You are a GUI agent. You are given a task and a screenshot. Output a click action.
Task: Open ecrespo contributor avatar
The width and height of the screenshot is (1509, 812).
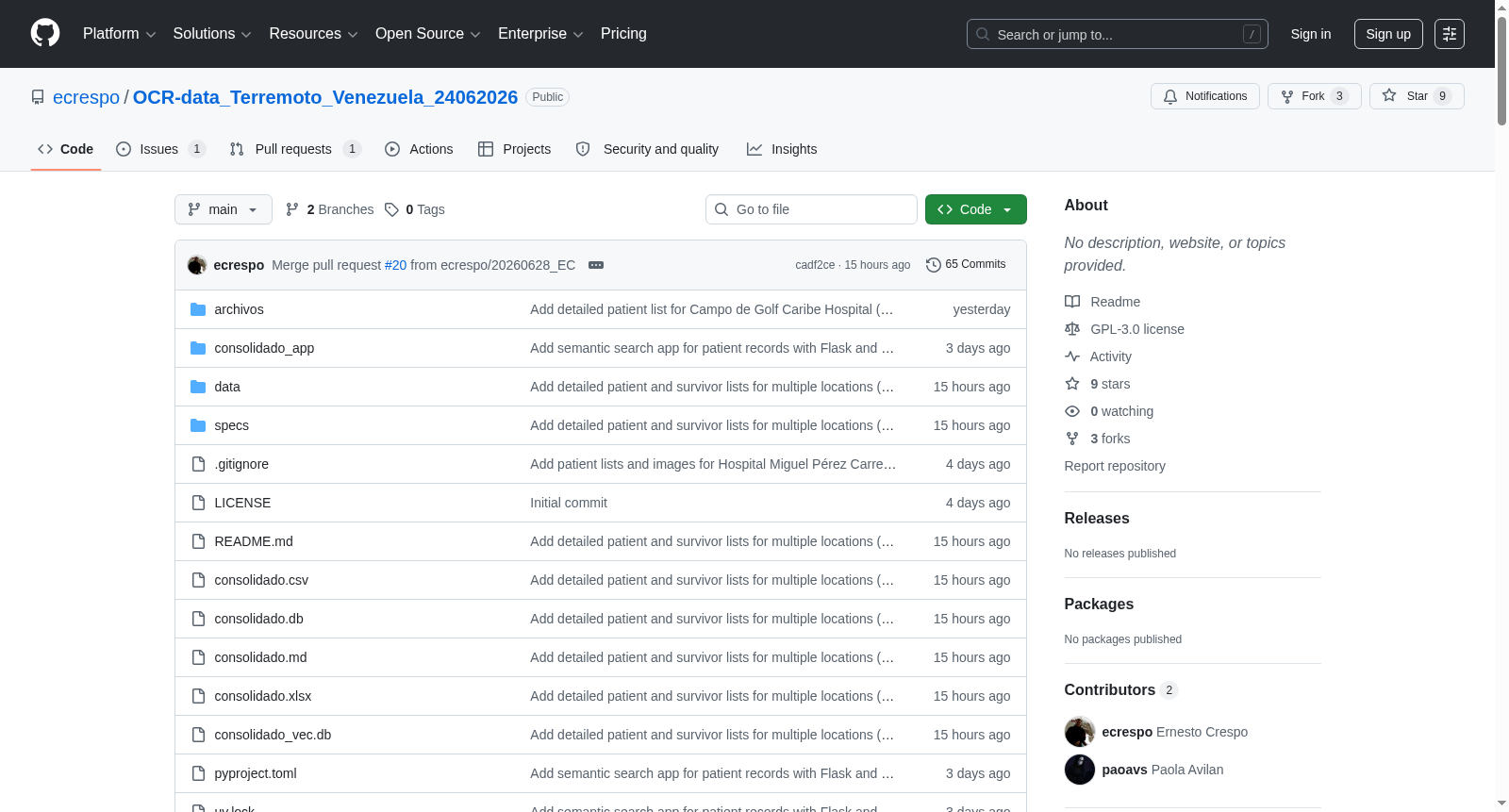pyautogui.click(x=1080, y=732)
